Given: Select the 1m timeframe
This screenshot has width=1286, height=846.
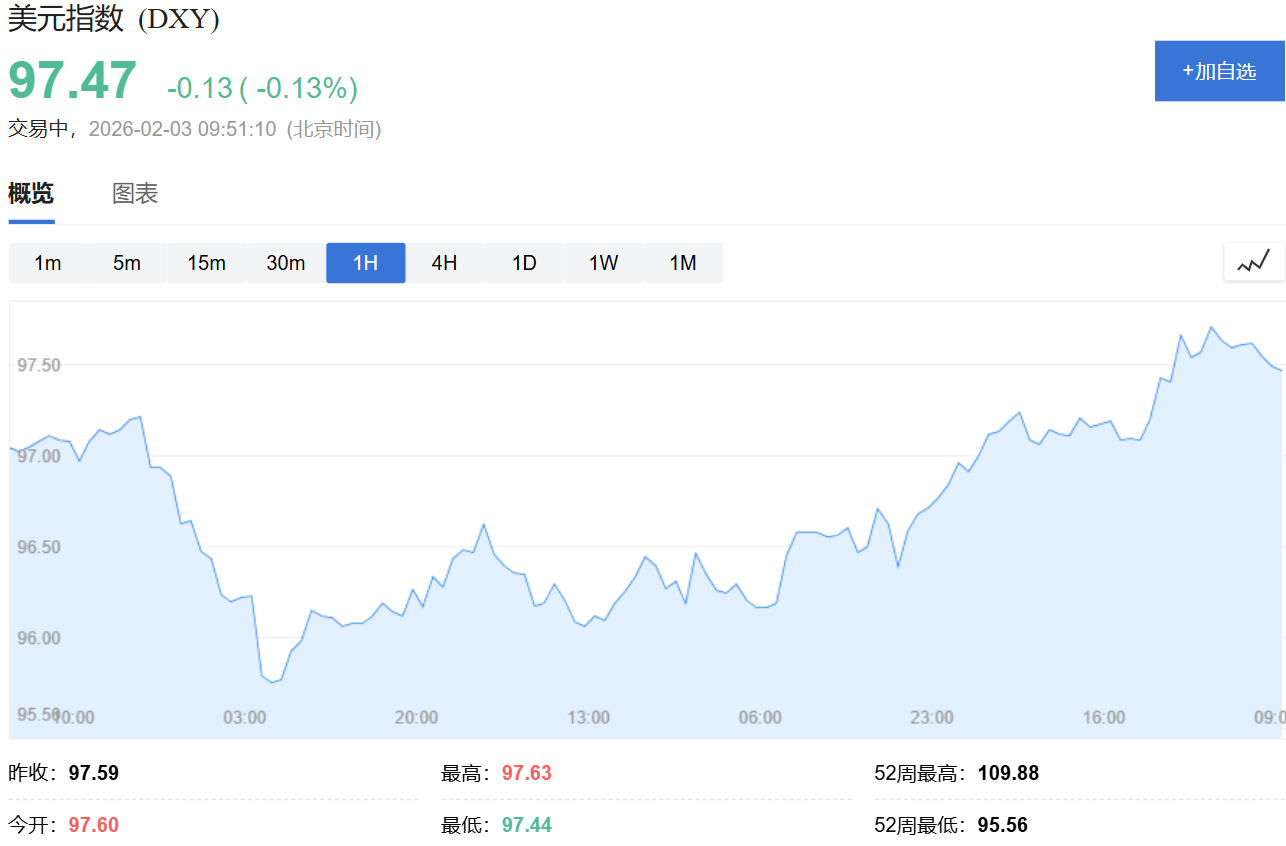Looking at the screenshot, I should 48,263.
